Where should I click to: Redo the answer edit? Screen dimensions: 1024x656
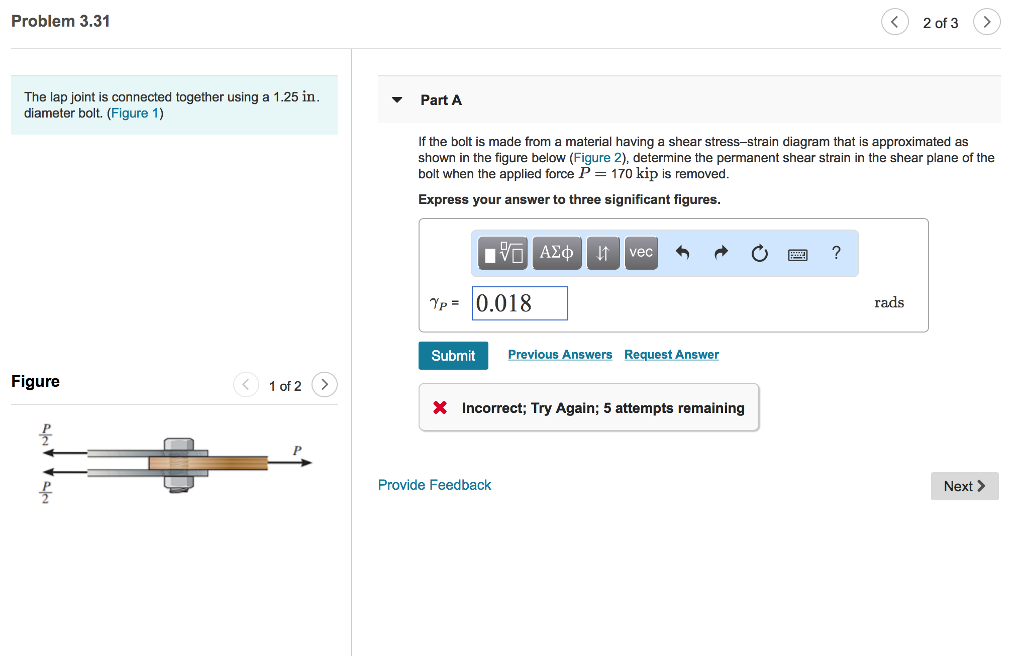721,254
